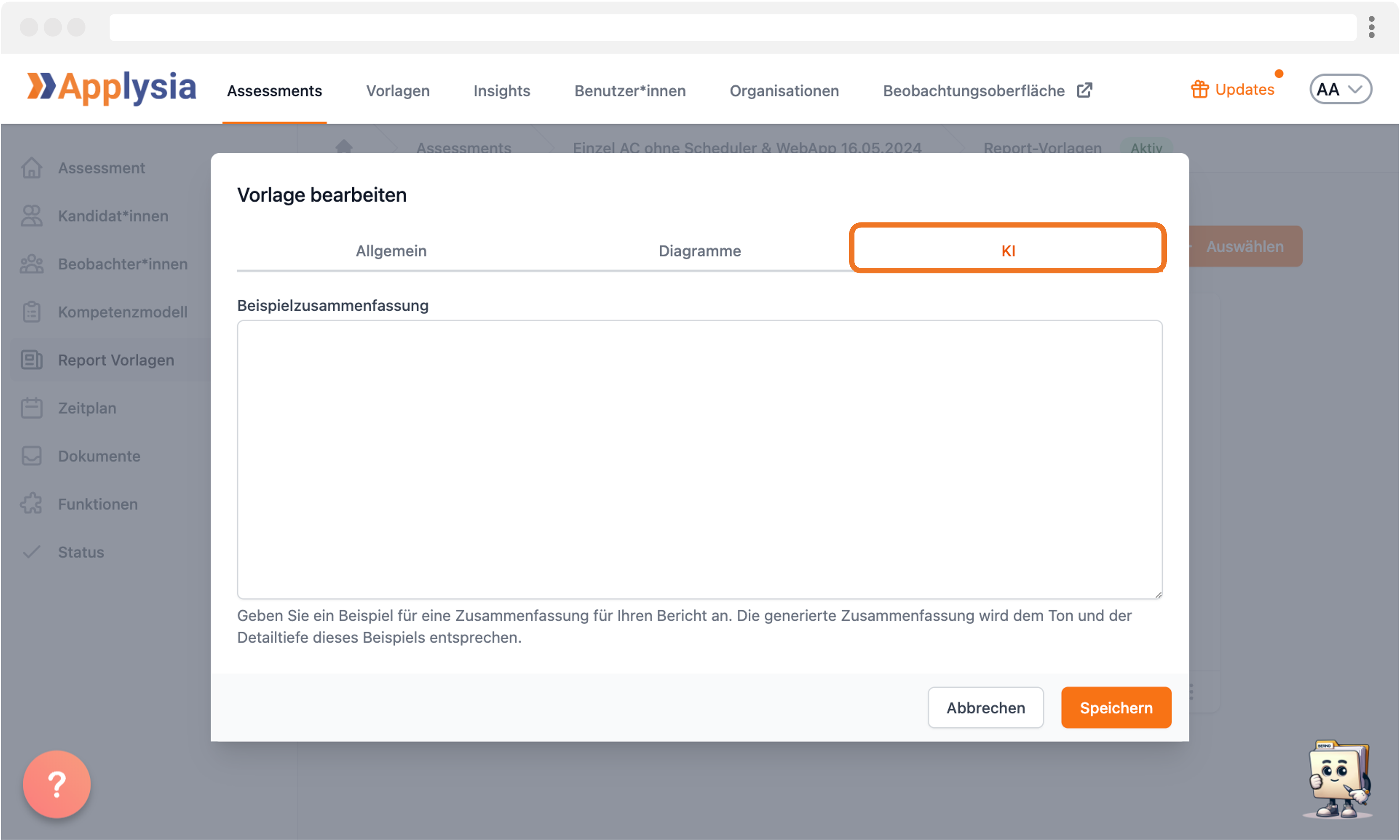Click the Report Vorlagen newspaper icon
The height and width of the screenshot is (840, 1400).
[x=32, y=360]
